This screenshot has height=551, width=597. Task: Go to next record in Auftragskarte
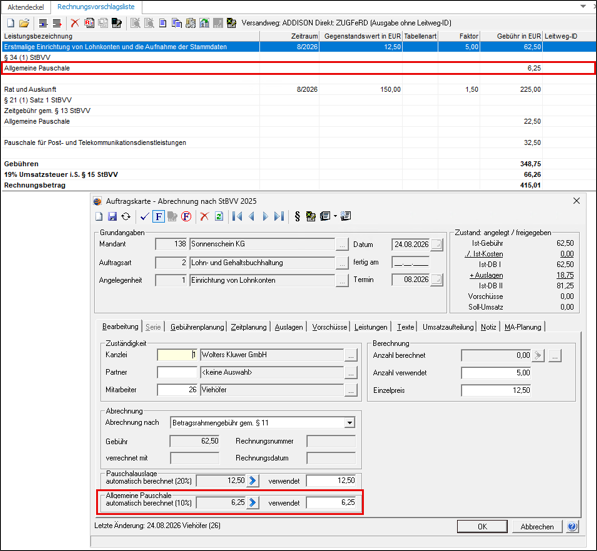265,217
